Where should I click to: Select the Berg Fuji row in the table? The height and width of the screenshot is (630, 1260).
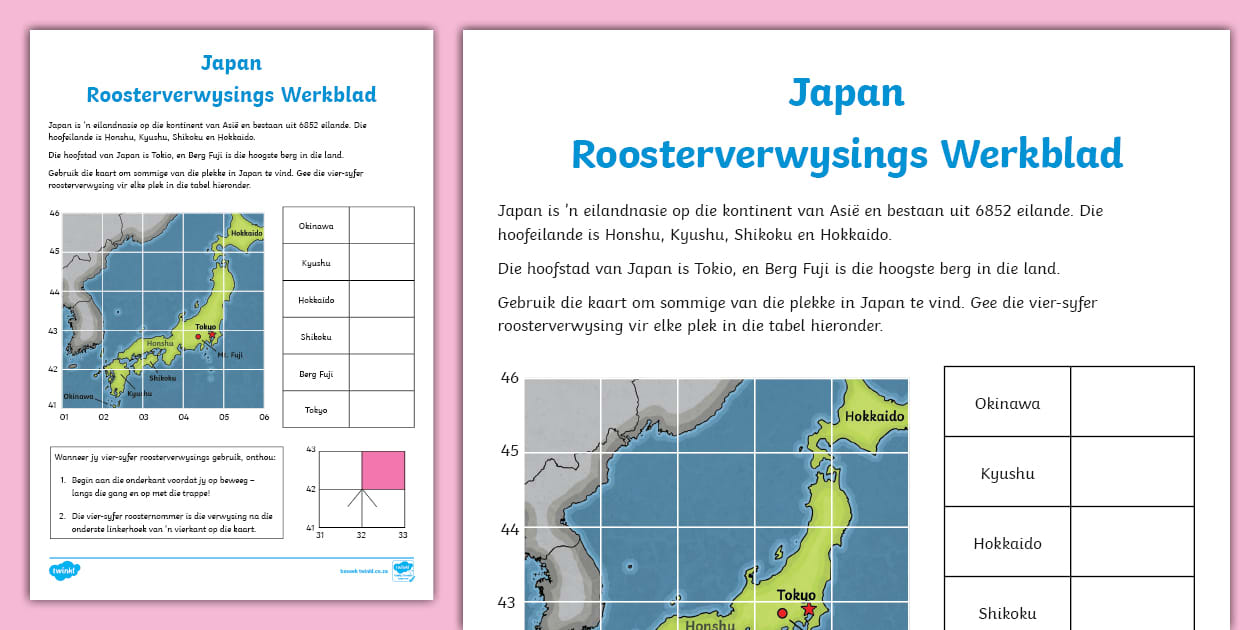[316, 372]
